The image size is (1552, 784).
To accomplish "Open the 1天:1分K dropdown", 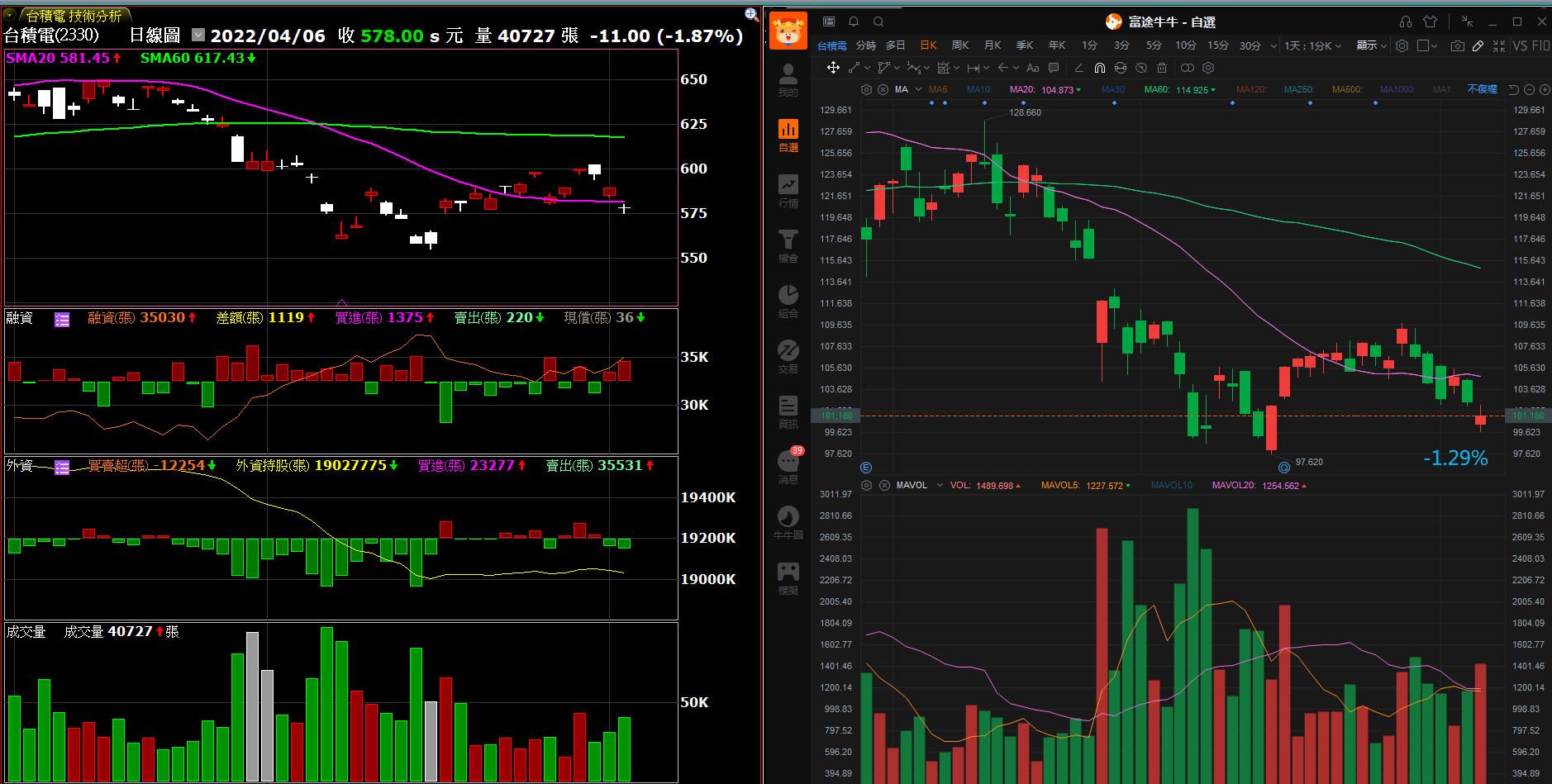I will tap(1312, 45).
